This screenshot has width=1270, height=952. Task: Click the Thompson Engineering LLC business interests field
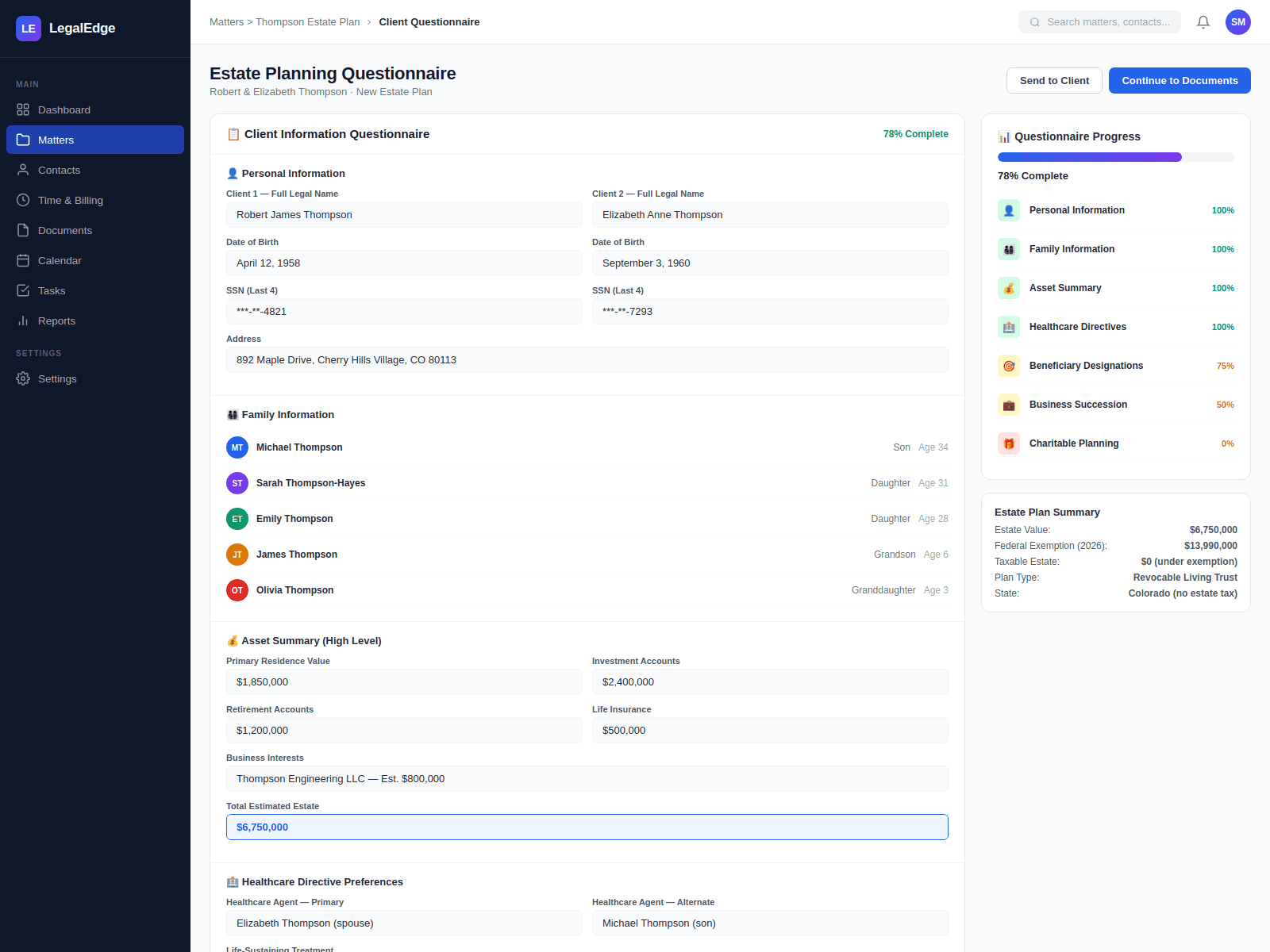point(587,778)
